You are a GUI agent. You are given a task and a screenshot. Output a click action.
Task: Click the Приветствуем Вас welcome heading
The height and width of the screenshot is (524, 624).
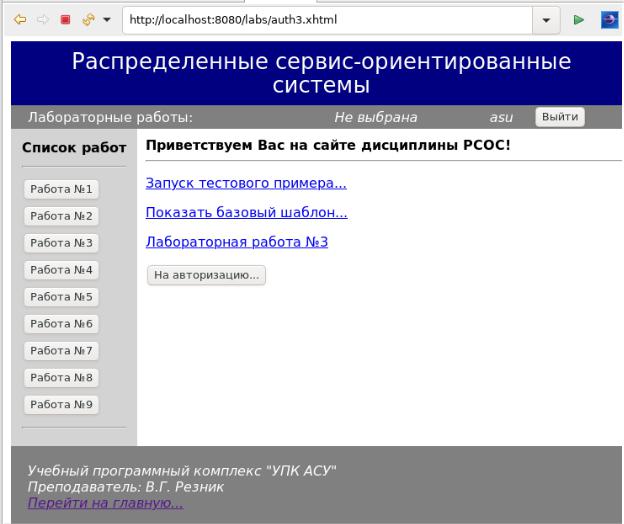click(x=328, y=145)
